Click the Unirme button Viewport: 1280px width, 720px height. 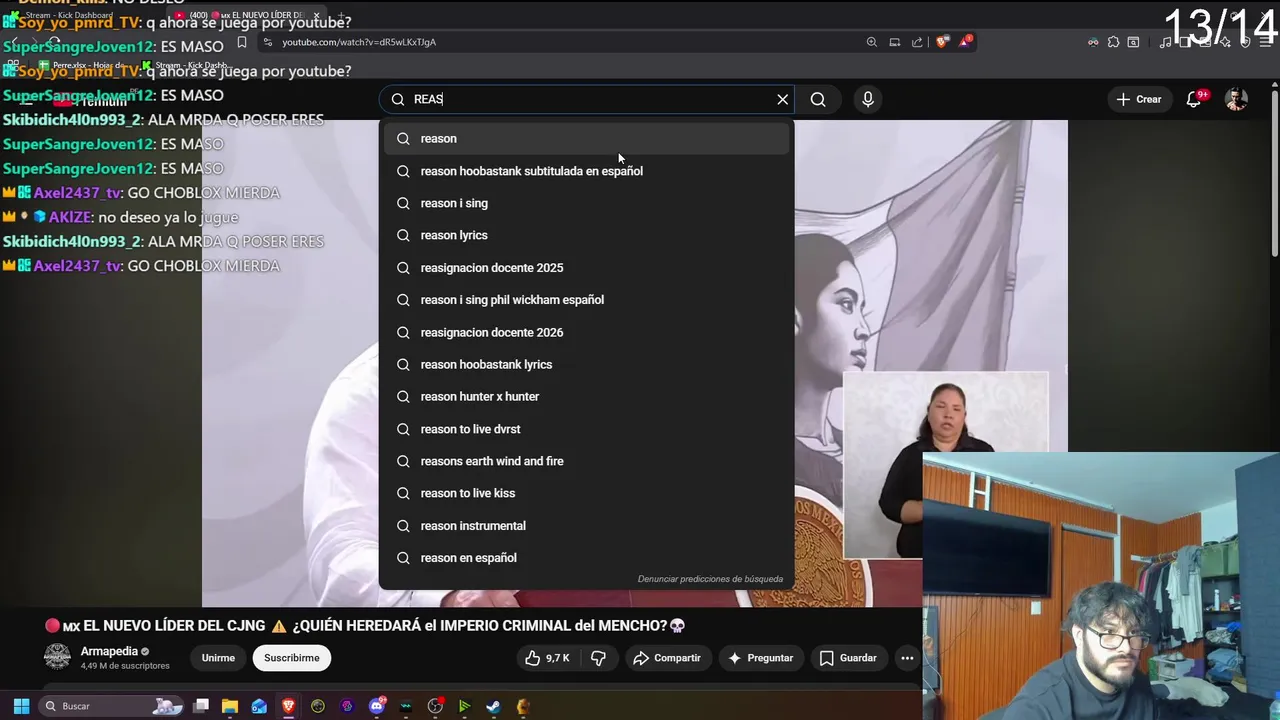pos(218,658)
